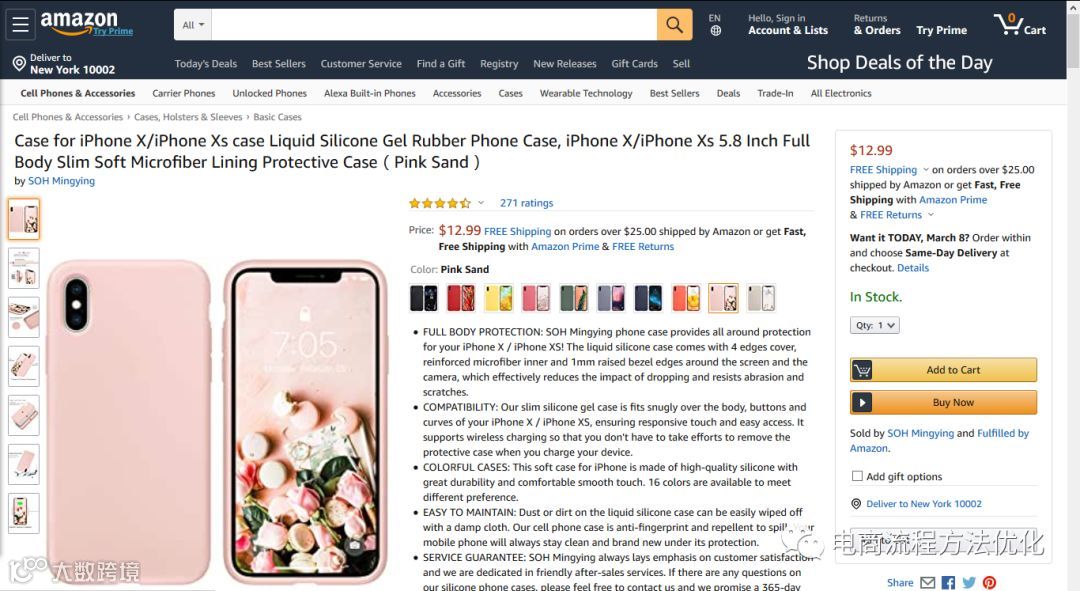The height and width of the screenshot is (591, 1080).
Task: Open the All search category dropdown
Action: point(193,25)
